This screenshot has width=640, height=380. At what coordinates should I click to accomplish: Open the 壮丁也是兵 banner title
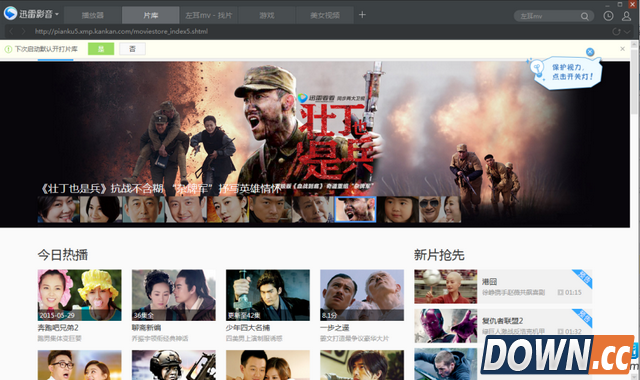(x=161, y=188)
